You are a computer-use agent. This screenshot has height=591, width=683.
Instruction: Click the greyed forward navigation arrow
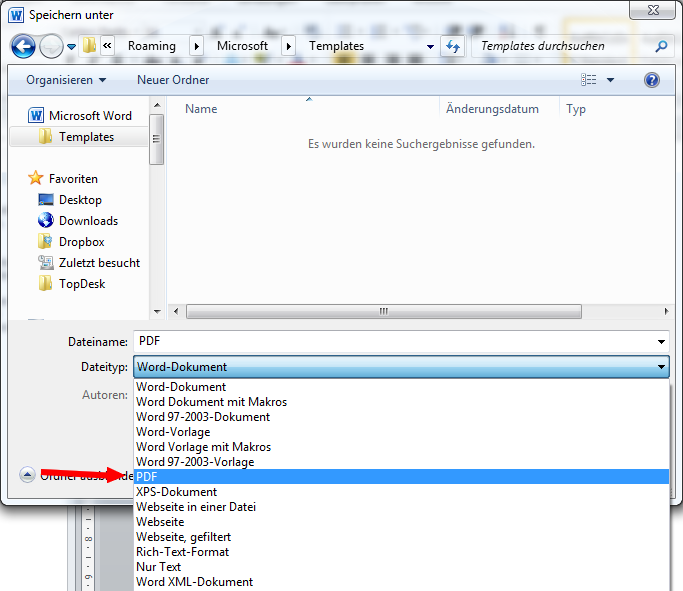[51, 46]
